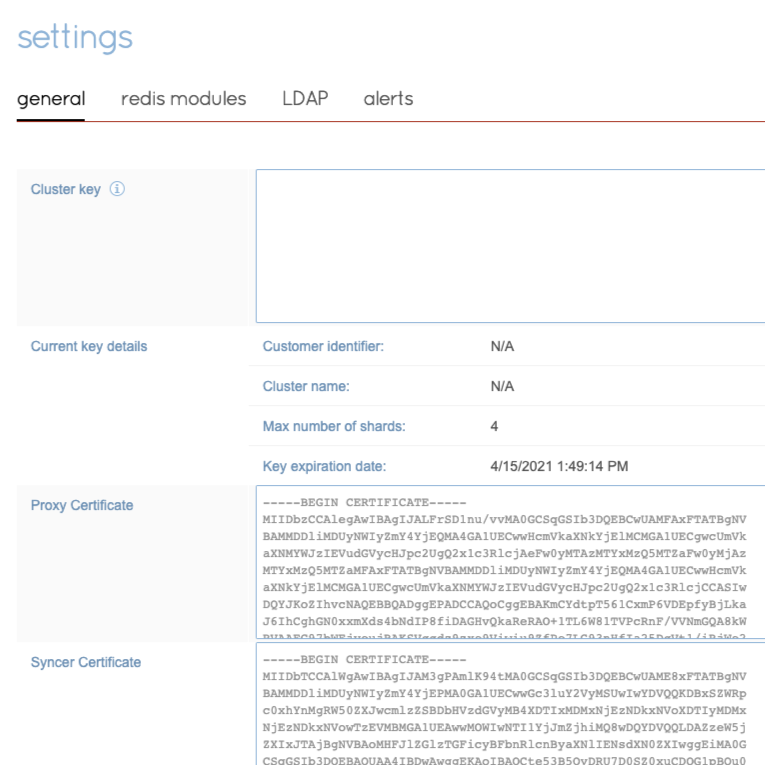This screenshot has height=765, width=765.
Task: Focus the Syncer Certificate text box
Action: 510,704
